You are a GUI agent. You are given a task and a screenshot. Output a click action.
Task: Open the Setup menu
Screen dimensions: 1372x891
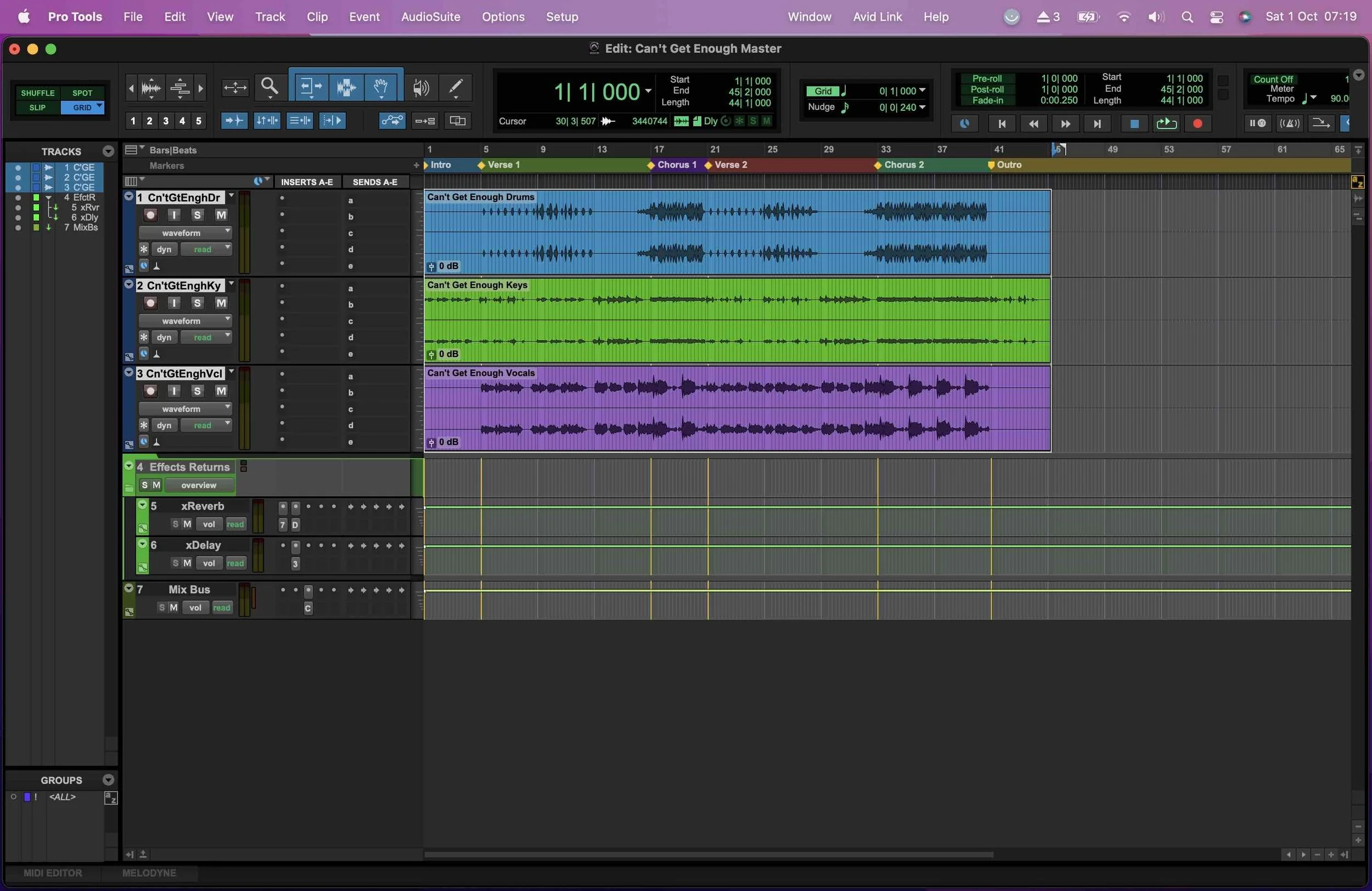pos(561,16)
